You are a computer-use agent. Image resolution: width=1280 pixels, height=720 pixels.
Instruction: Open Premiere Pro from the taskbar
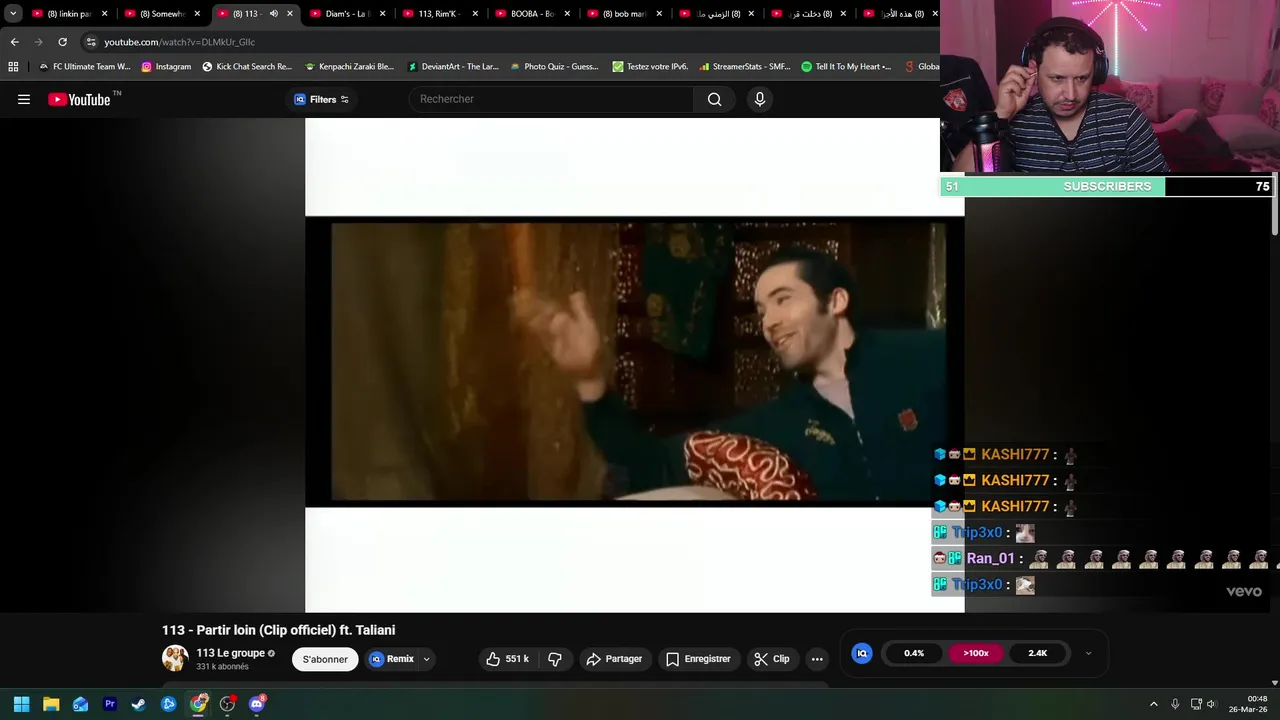(110, 704)
